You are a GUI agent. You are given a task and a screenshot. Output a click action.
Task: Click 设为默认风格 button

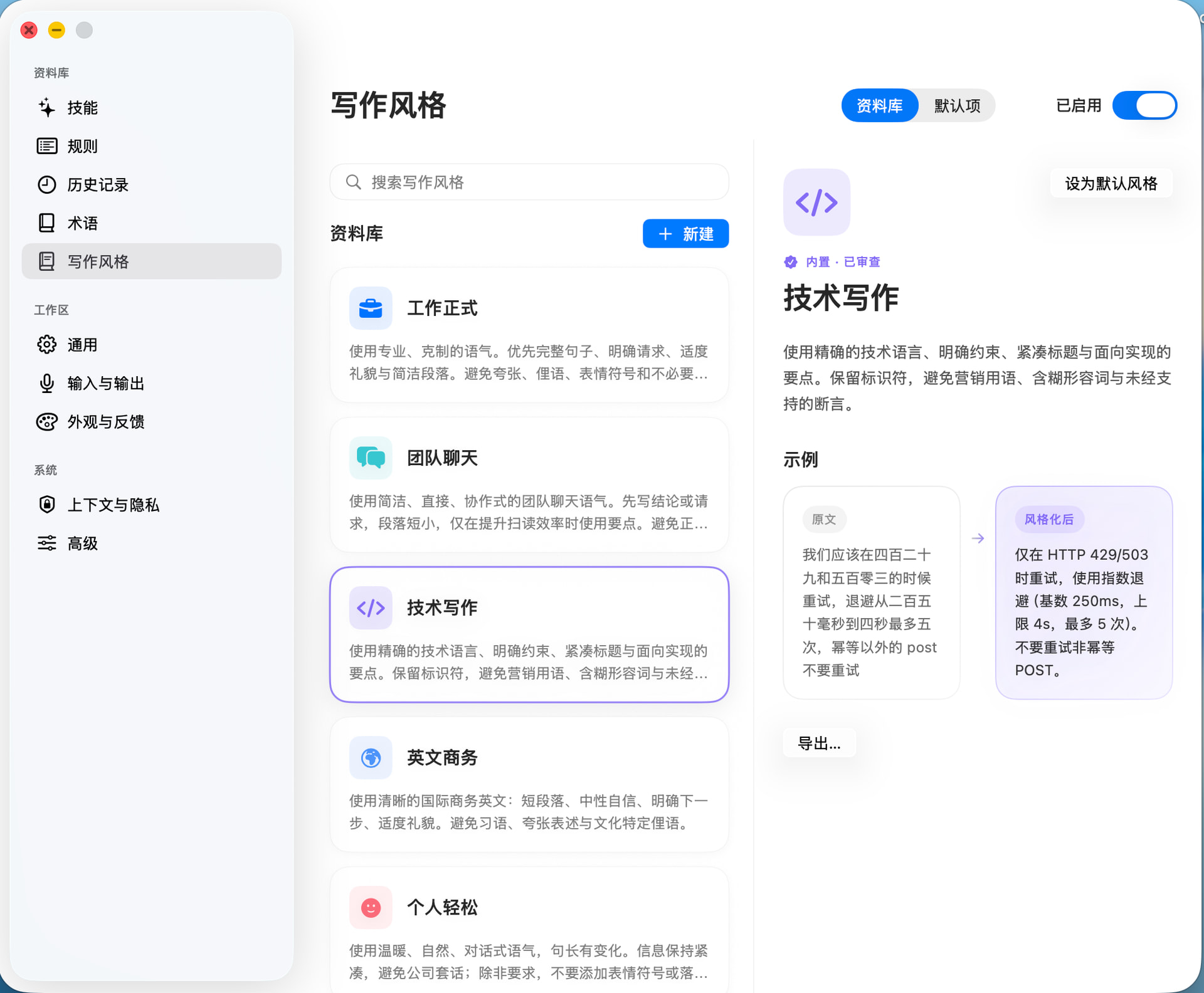(x=1111, y=184)
